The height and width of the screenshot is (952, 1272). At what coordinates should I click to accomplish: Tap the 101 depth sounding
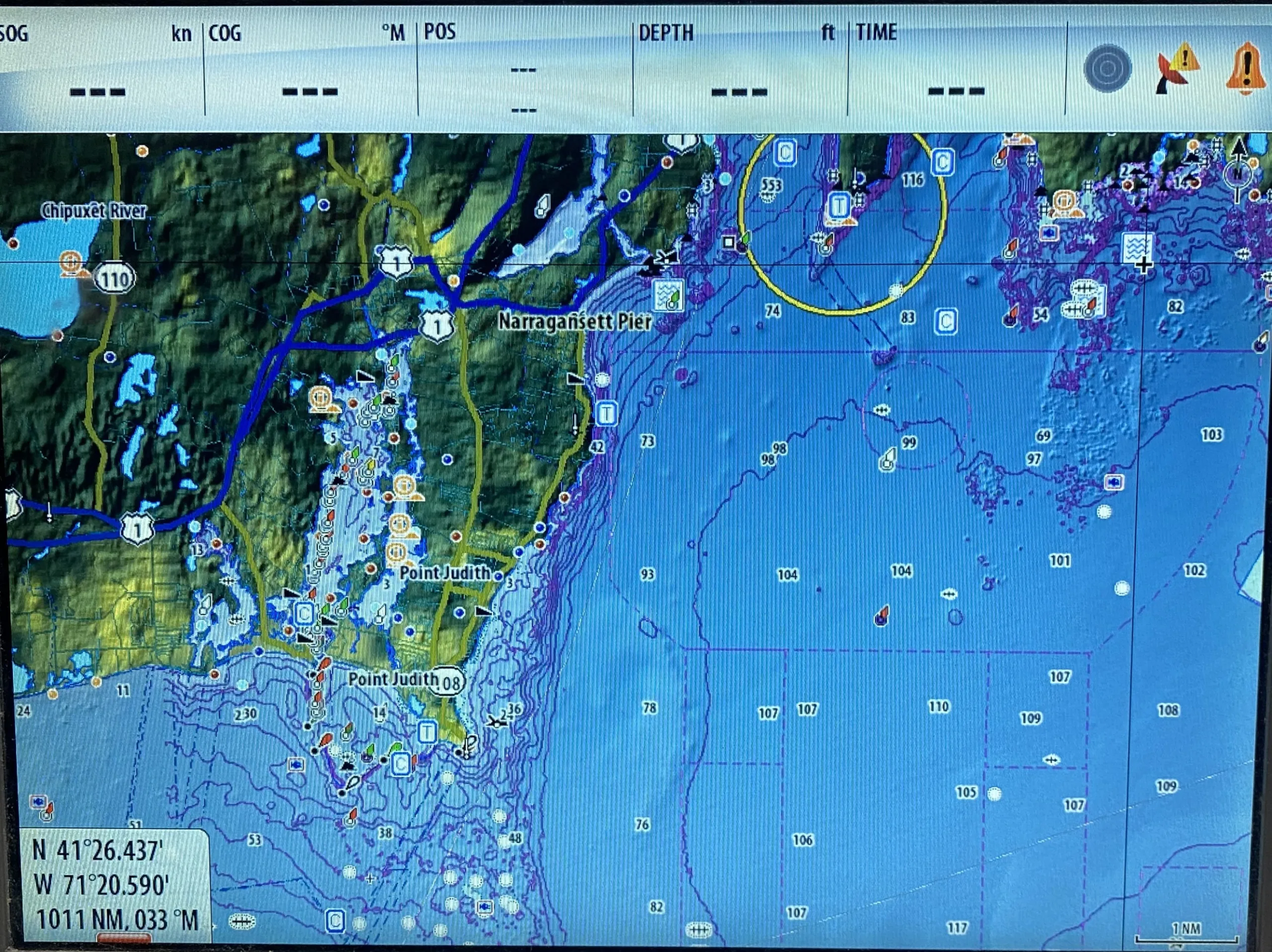(1060, 560)
